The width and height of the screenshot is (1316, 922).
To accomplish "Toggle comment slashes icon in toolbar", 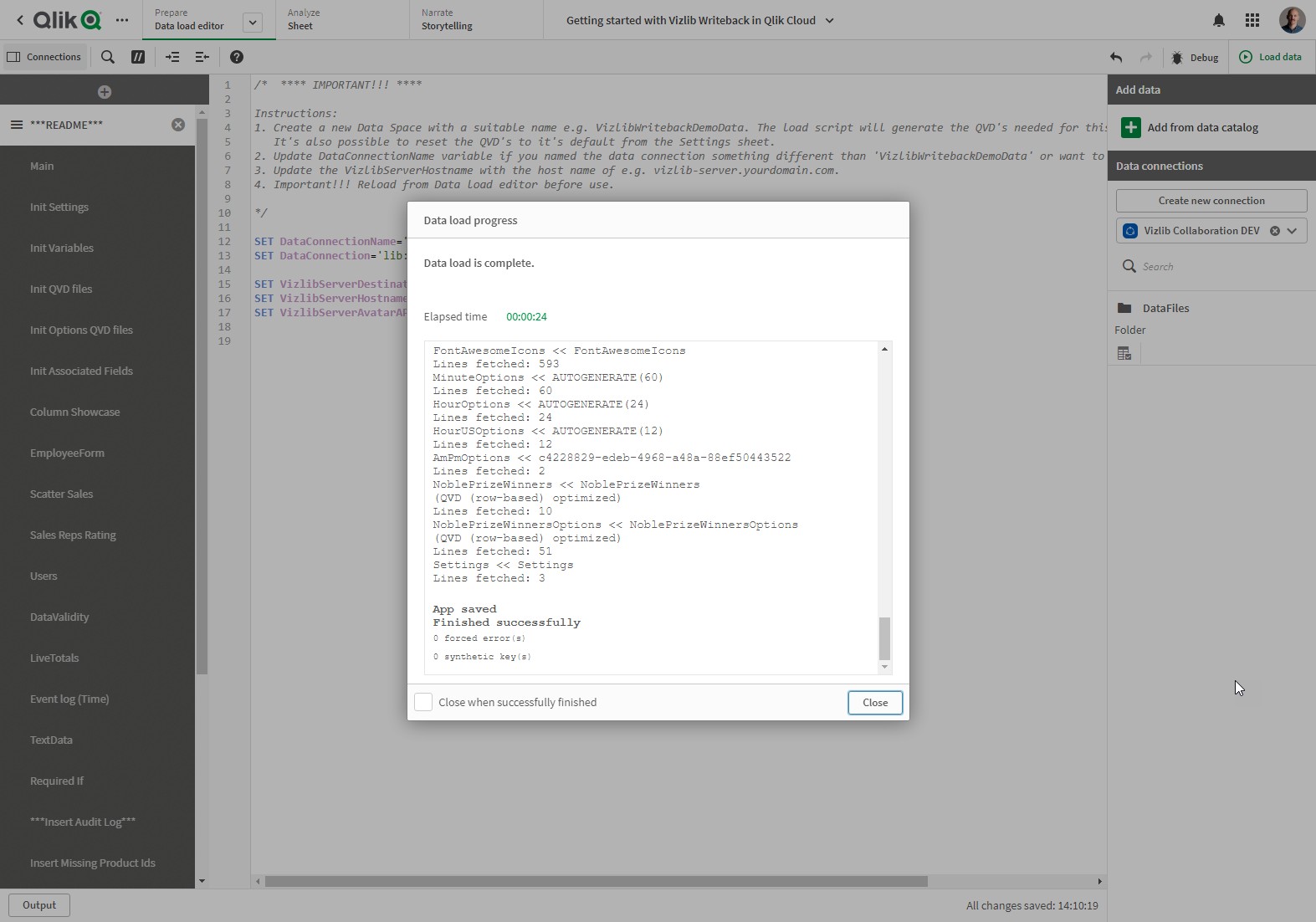I will [138, 57].
